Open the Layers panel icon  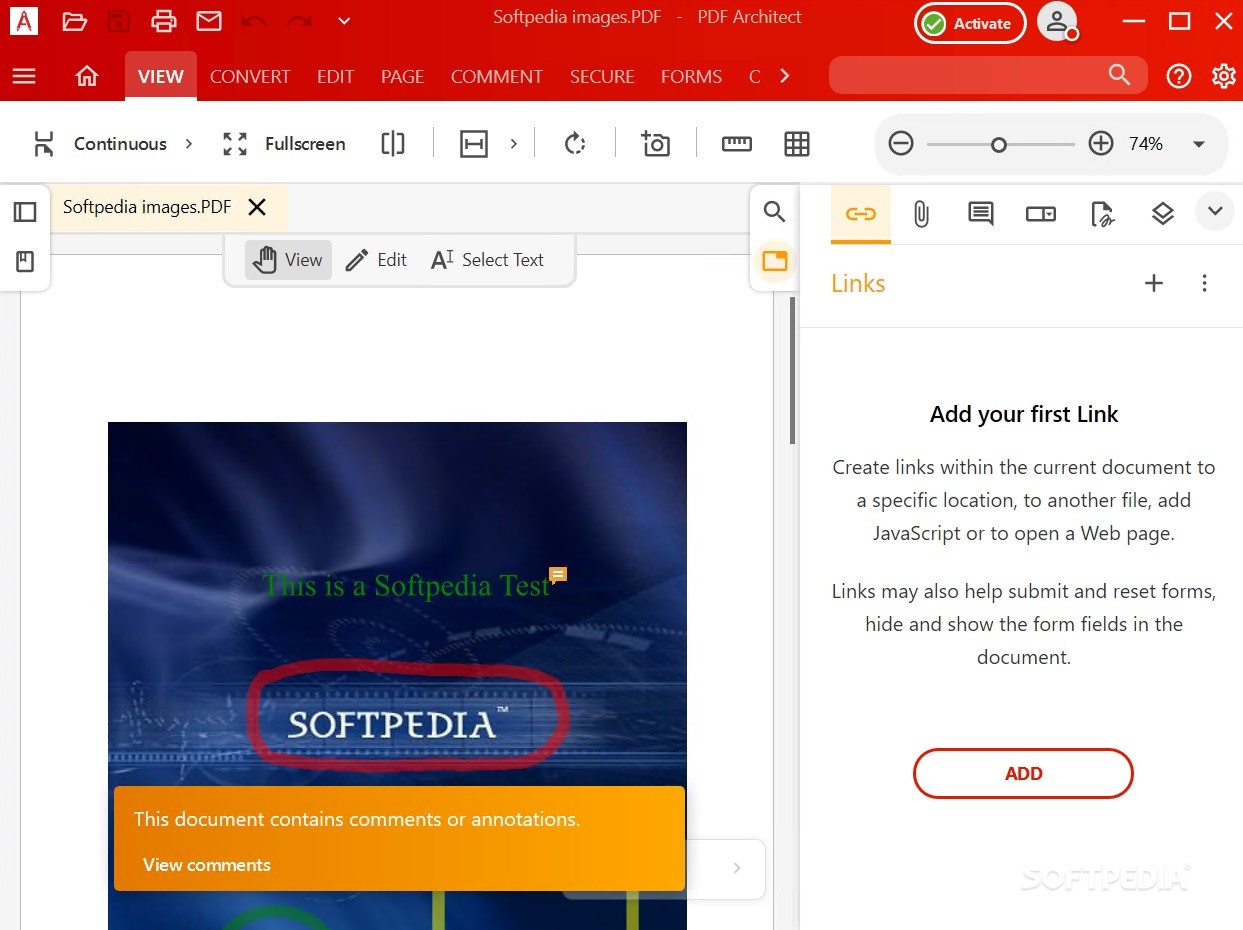[x=1162, y=213]
